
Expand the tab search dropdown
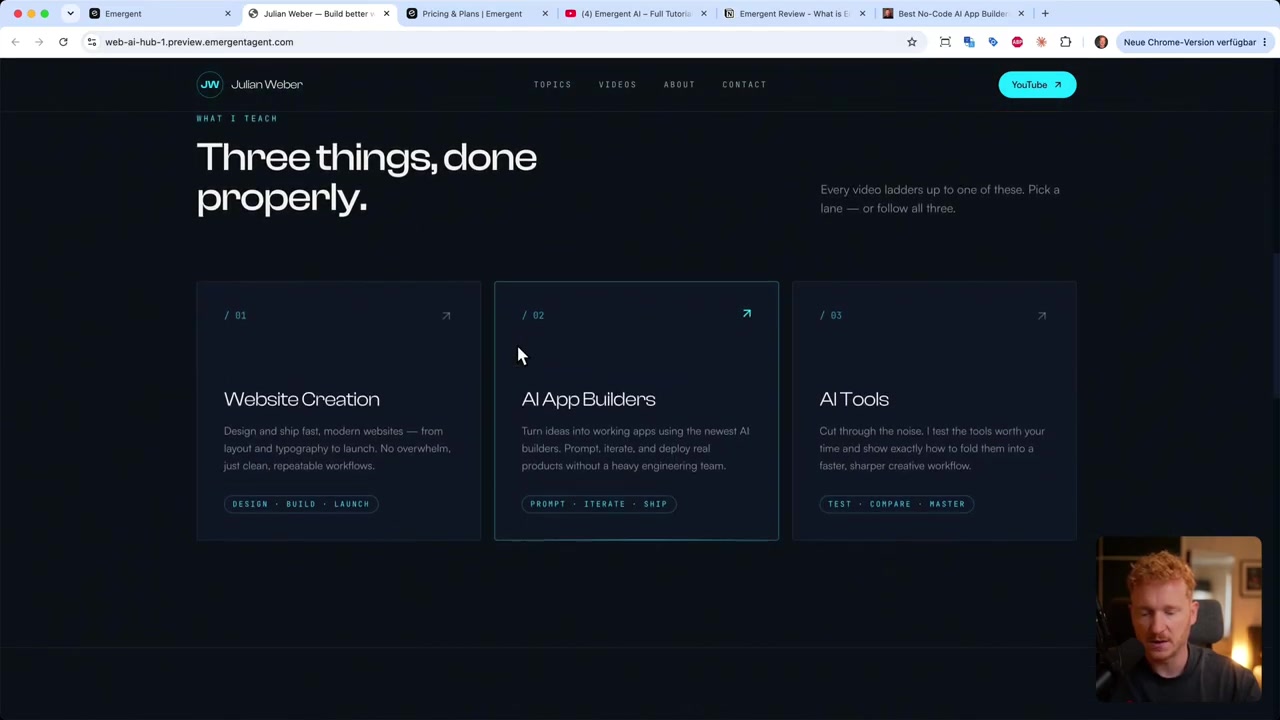[70, 14]
